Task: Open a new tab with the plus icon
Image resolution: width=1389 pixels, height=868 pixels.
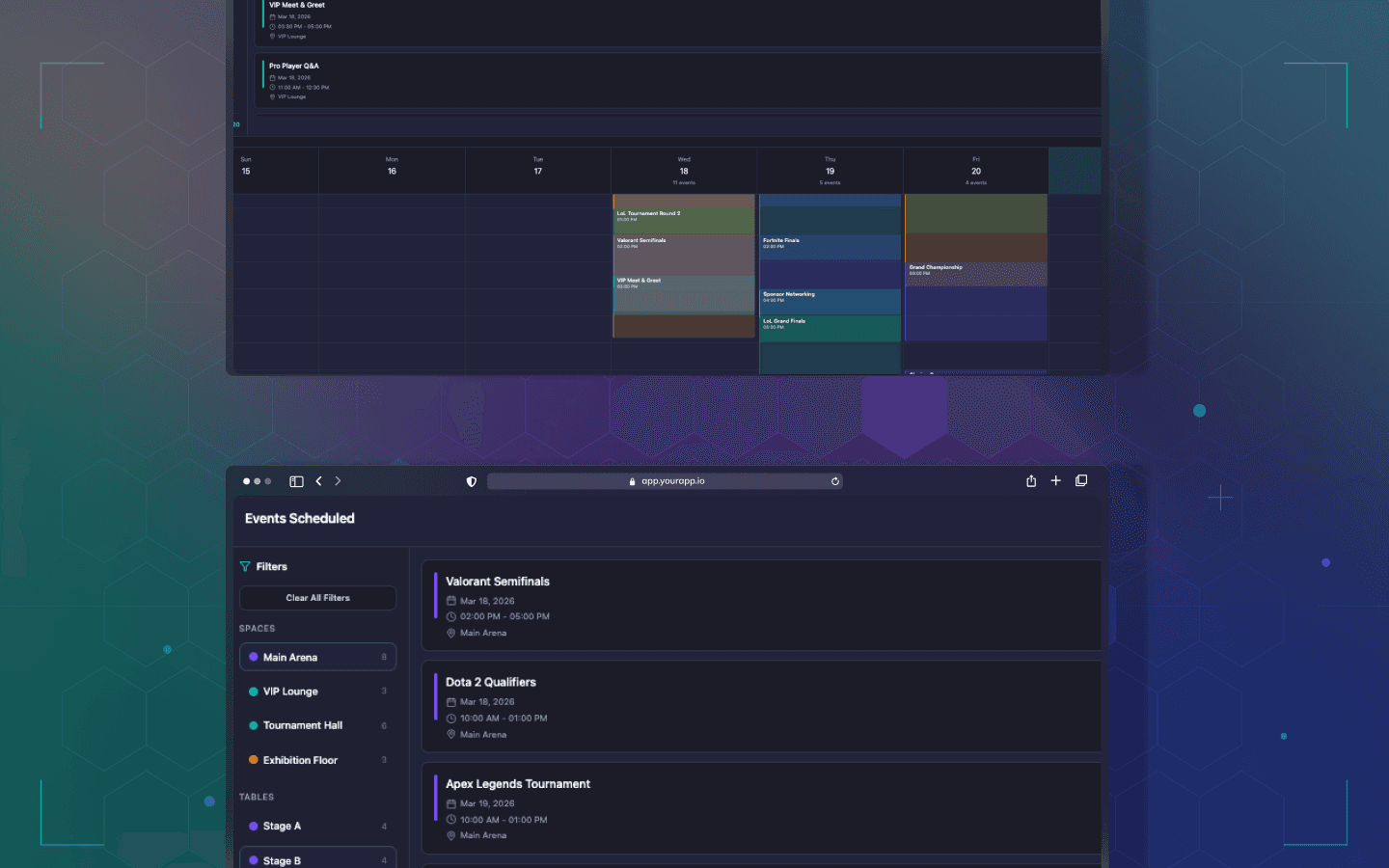Action: pos(1056,480)
